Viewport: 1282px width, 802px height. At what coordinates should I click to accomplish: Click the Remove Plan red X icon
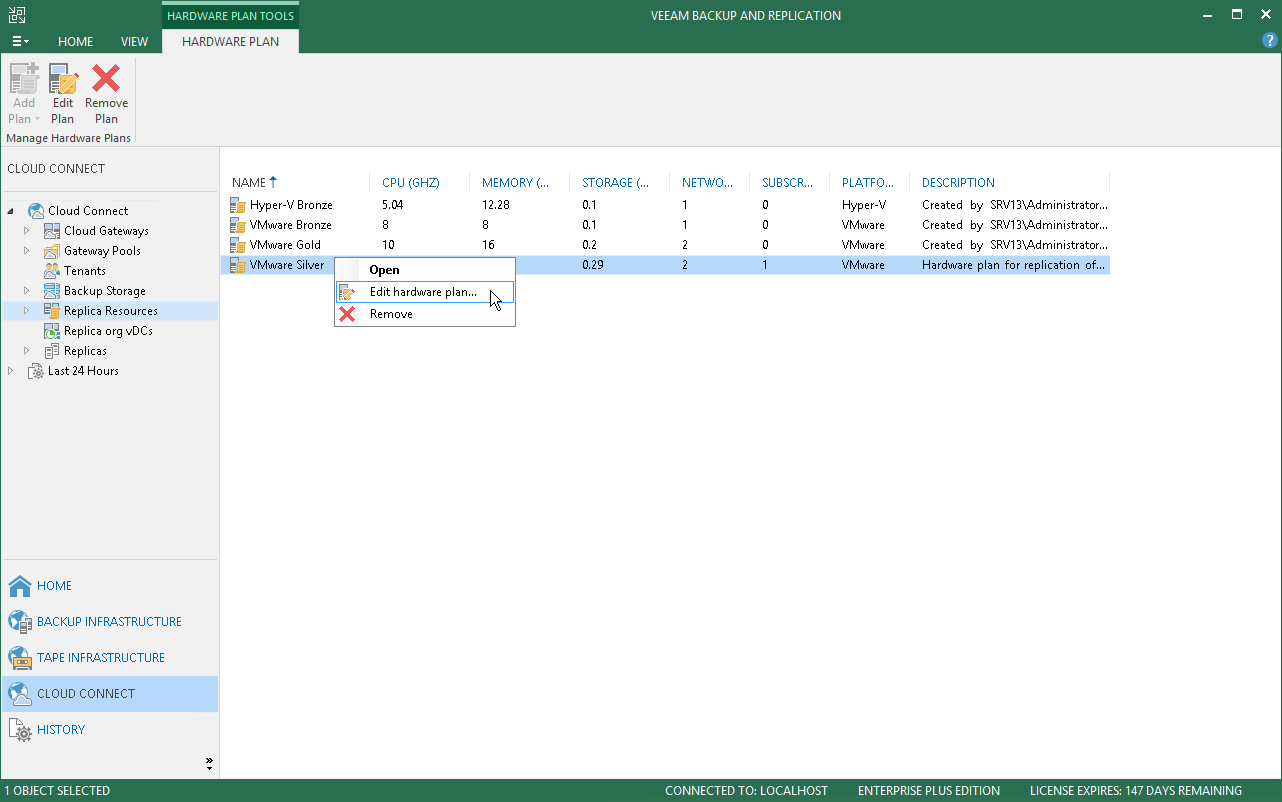click(106, 79)
